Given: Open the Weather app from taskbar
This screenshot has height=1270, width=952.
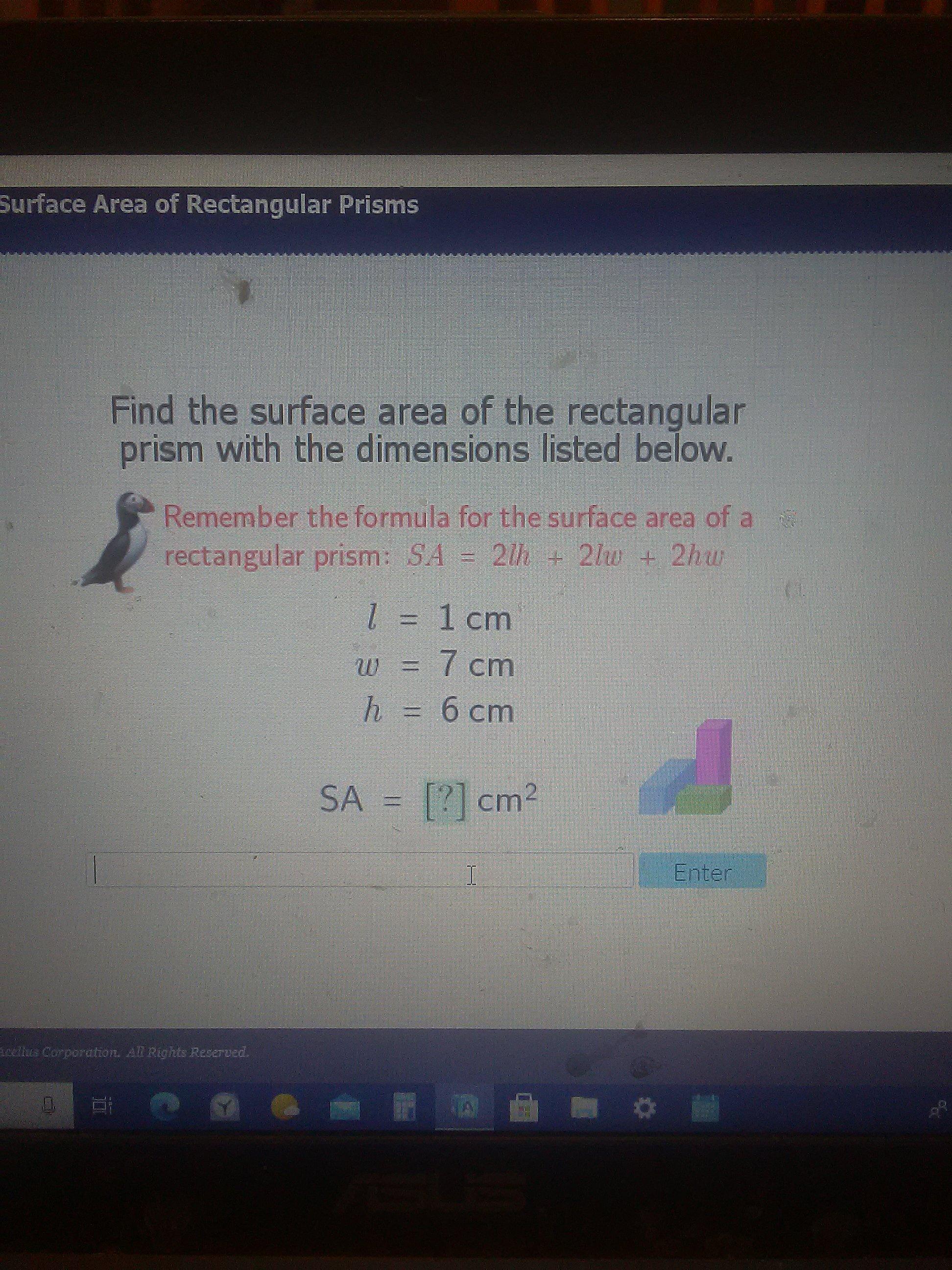Looking at the screenshot, I should (x=285, y=1107).
